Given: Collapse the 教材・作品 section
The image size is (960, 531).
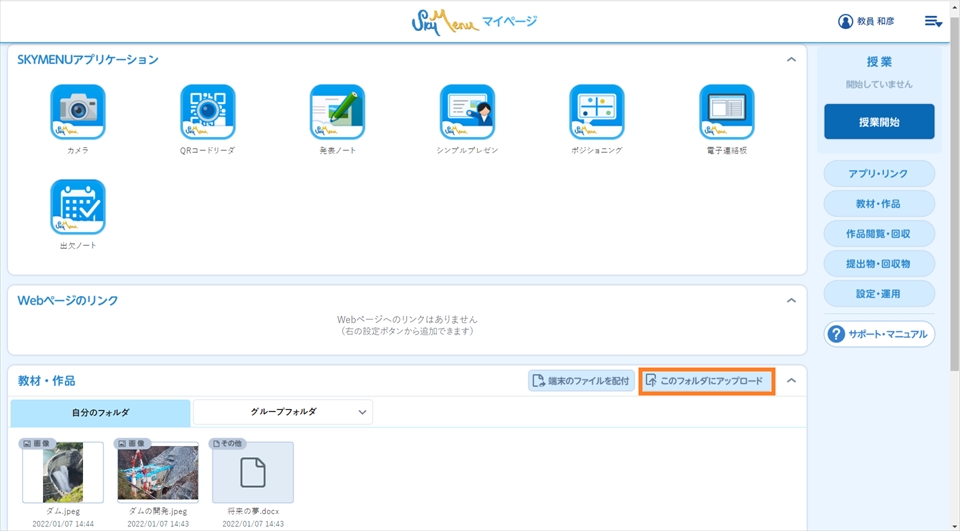Looking at the screenshot, I should pyautogui.click(x=791, y=381).
